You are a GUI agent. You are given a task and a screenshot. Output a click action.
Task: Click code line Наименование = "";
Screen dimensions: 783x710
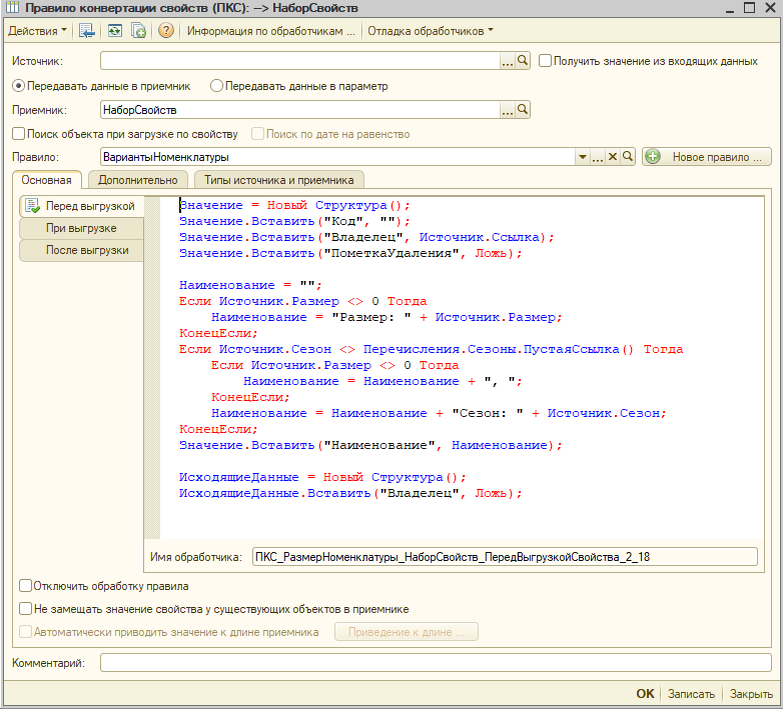coord(251,285)
